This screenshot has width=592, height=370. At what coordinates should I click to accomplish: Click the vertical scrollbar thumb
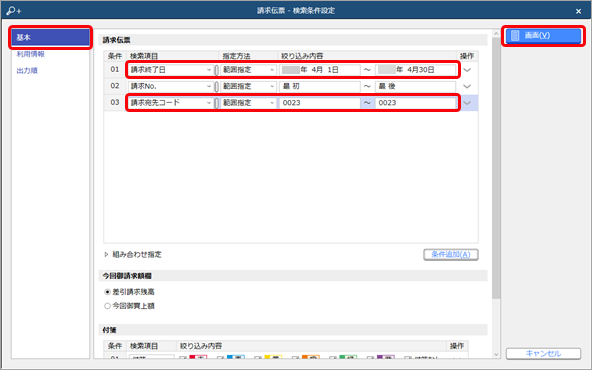click(496, 168)
